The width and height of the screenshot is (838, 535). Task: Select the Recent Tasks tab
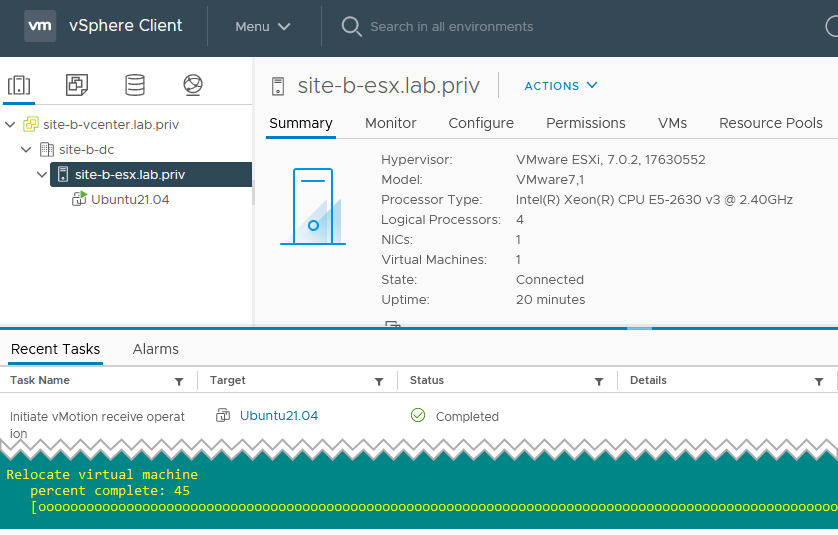(56, 349)
